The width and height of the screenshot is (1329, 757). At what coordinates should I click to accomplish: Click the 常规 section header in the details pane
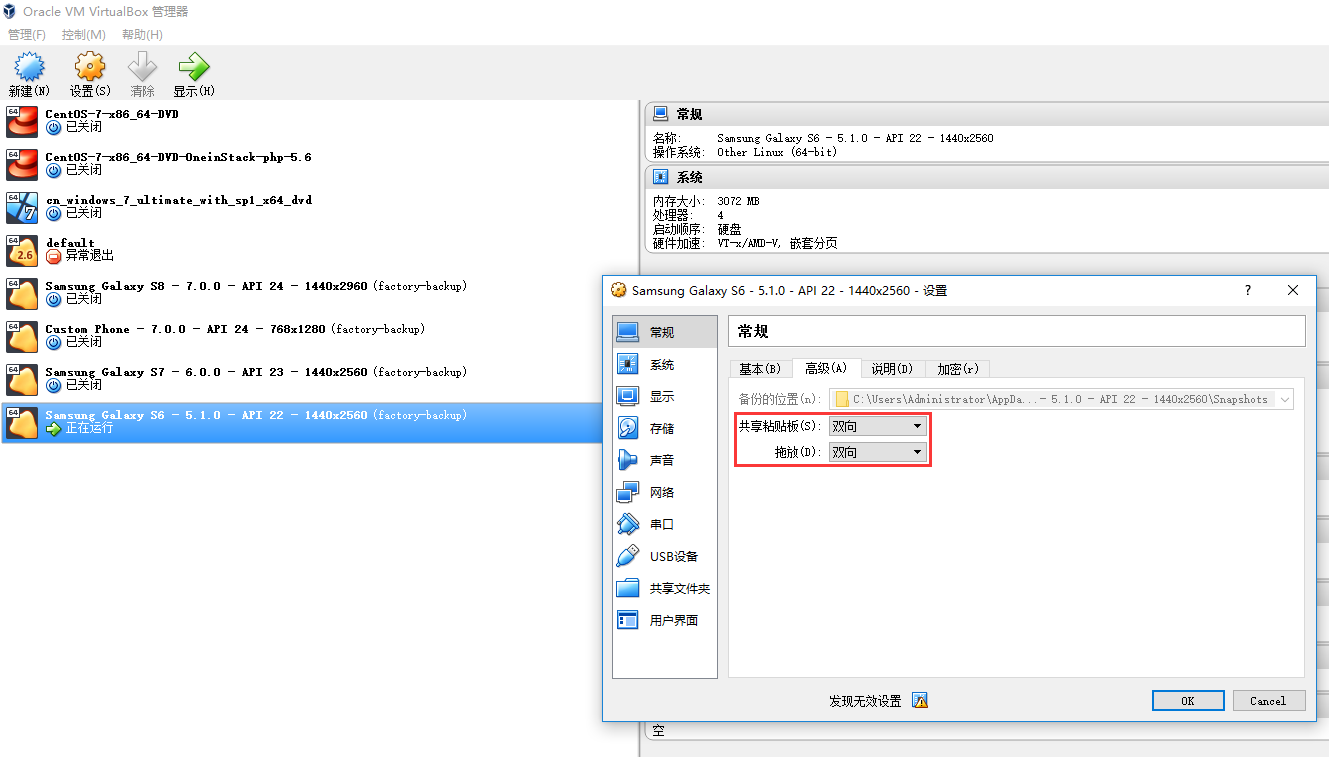tap(987, 114)
